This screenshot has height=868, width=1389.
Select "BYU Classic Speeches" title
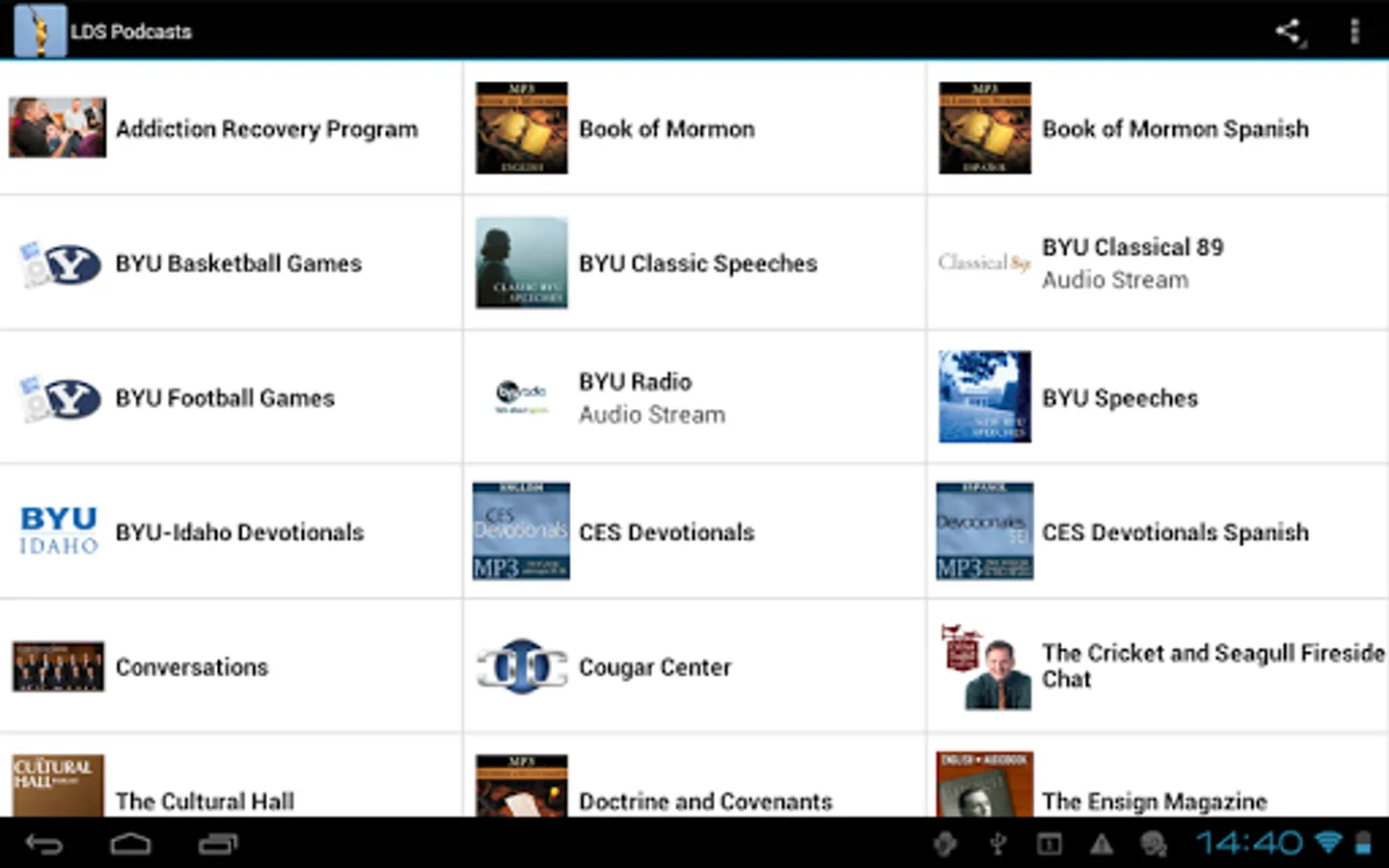click(697, 264)
